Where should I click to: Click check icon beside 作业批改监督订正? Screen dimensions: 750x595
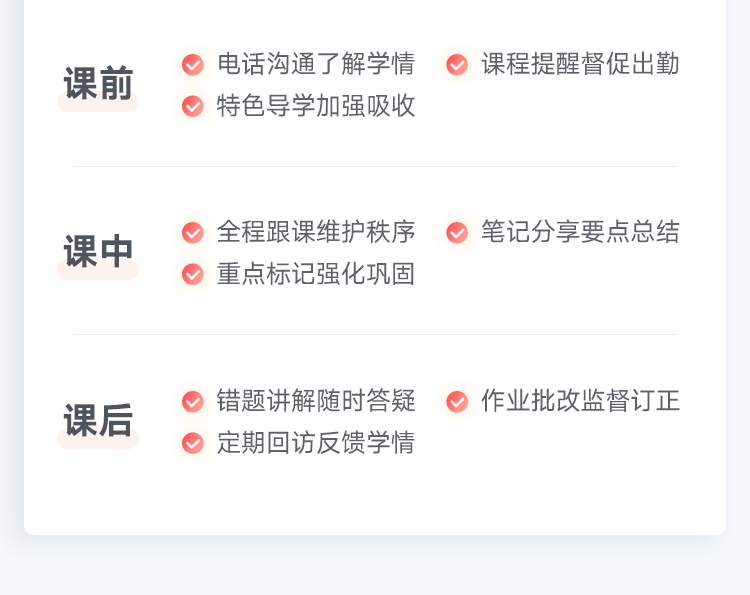click(457, 402)
